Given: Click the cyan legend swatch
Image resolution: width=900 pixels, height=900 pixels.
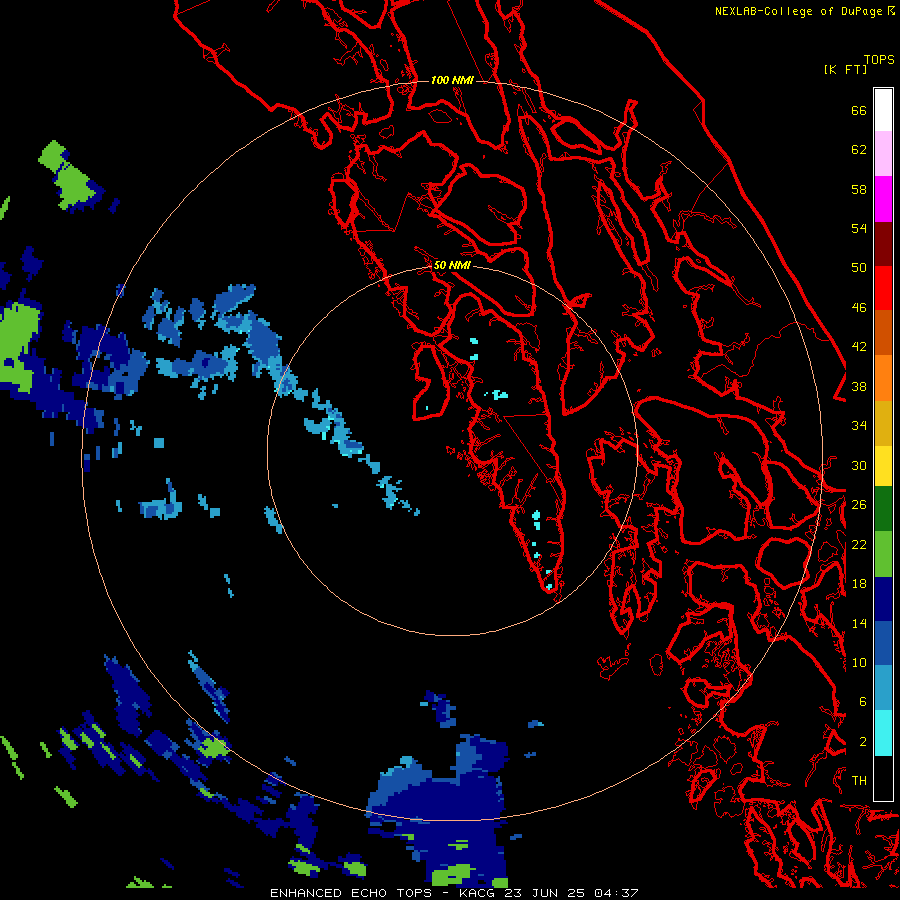Looking at the screenshot, I should click(883, 733).
